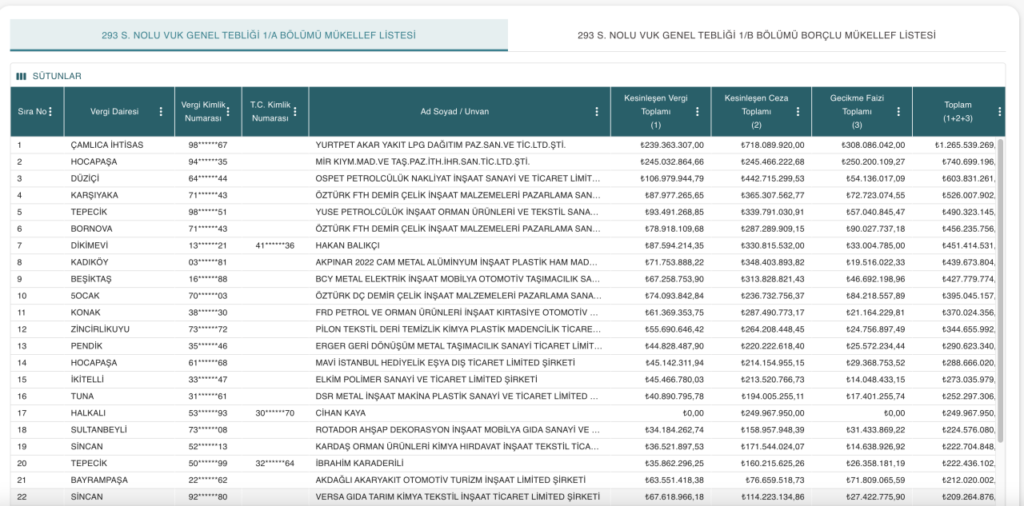This screenshot has width=1024, height=506.
Task: Sort by Vergi Dairesi column header
Action: (x=113, y=111)
